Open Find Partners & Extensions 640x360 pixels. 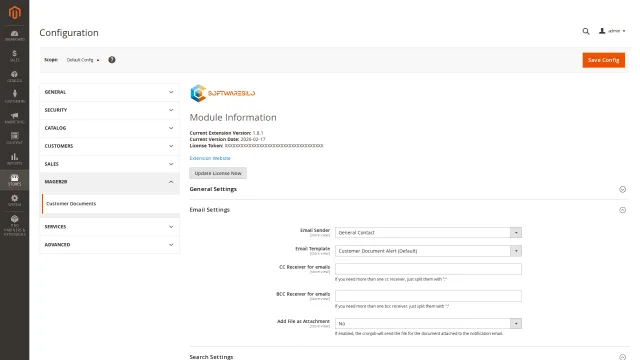point(14,226)
